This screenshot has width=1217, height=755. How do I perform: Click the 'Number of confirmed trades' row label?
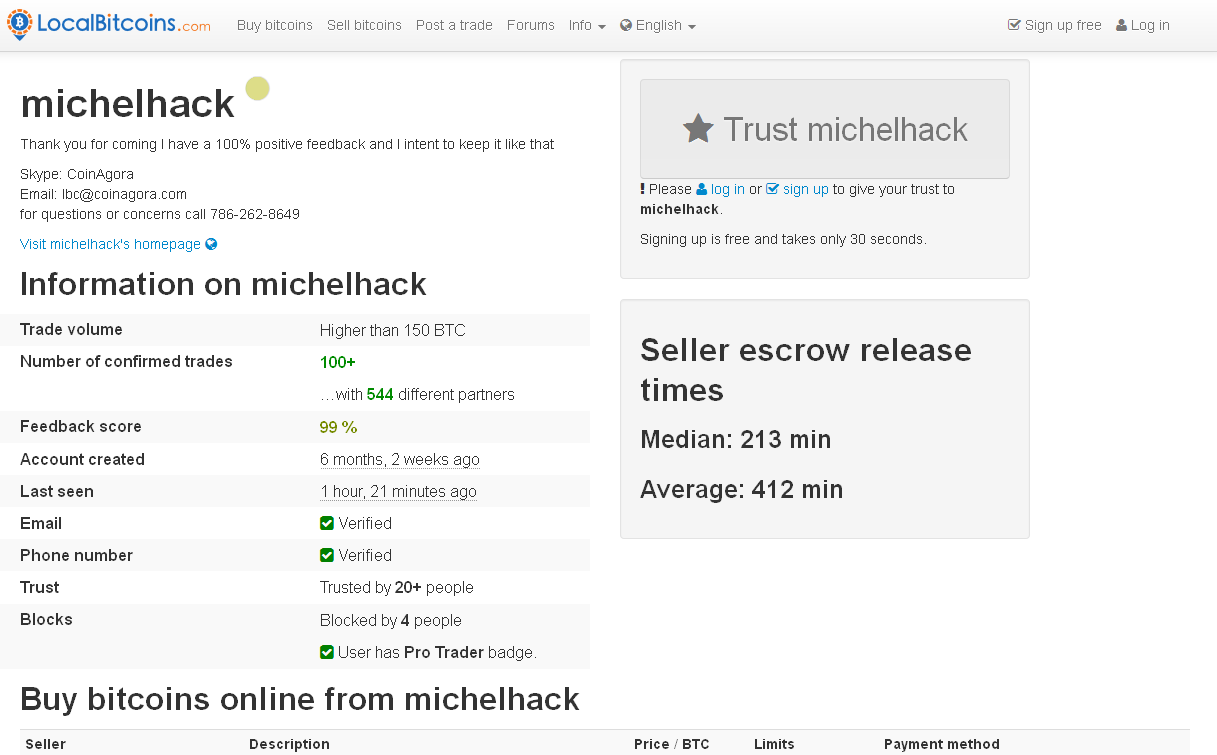pos(126,362)
